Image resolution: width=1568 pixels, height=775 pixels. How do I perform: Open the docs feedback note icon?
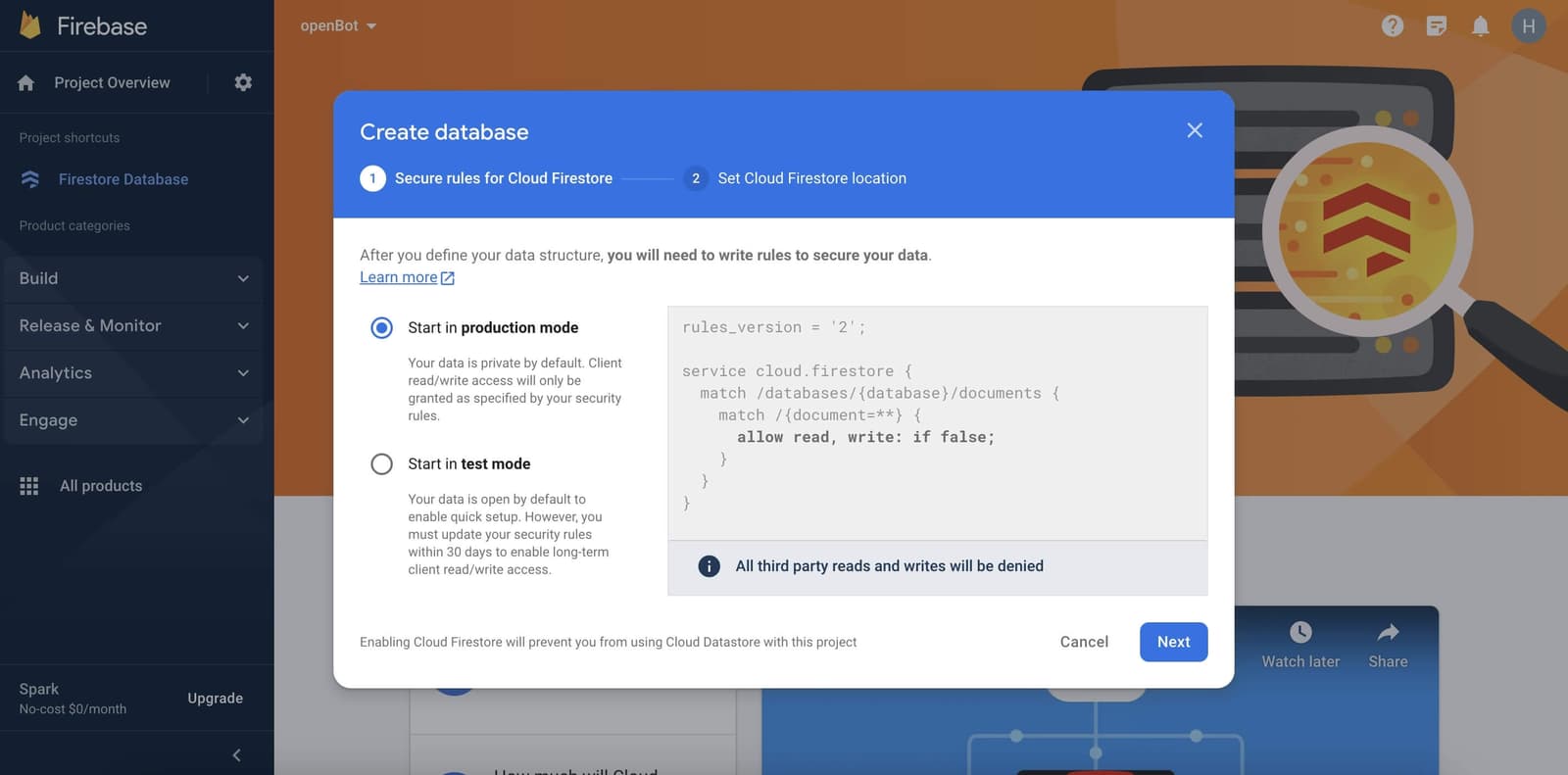tap(1437, 26)
